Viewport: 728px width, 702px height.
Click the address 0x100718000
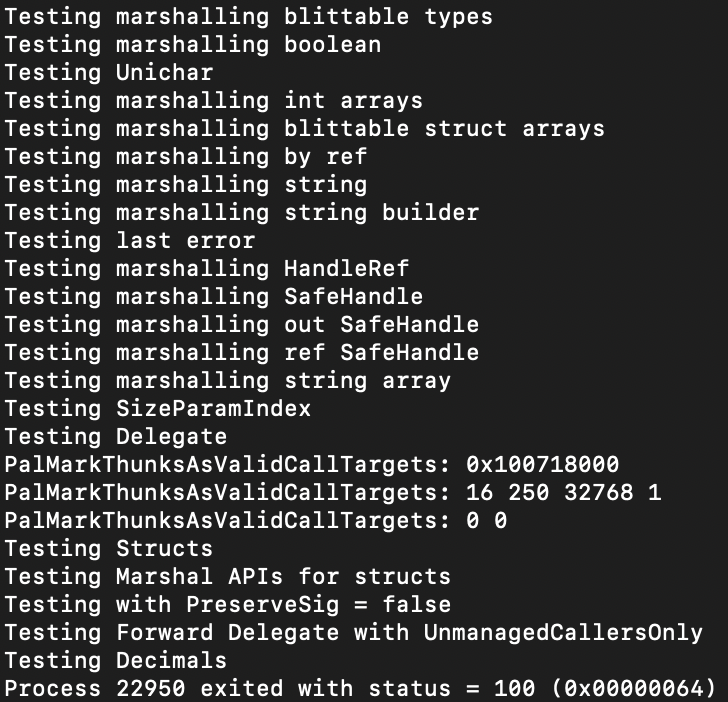click(x=542, y=465)
